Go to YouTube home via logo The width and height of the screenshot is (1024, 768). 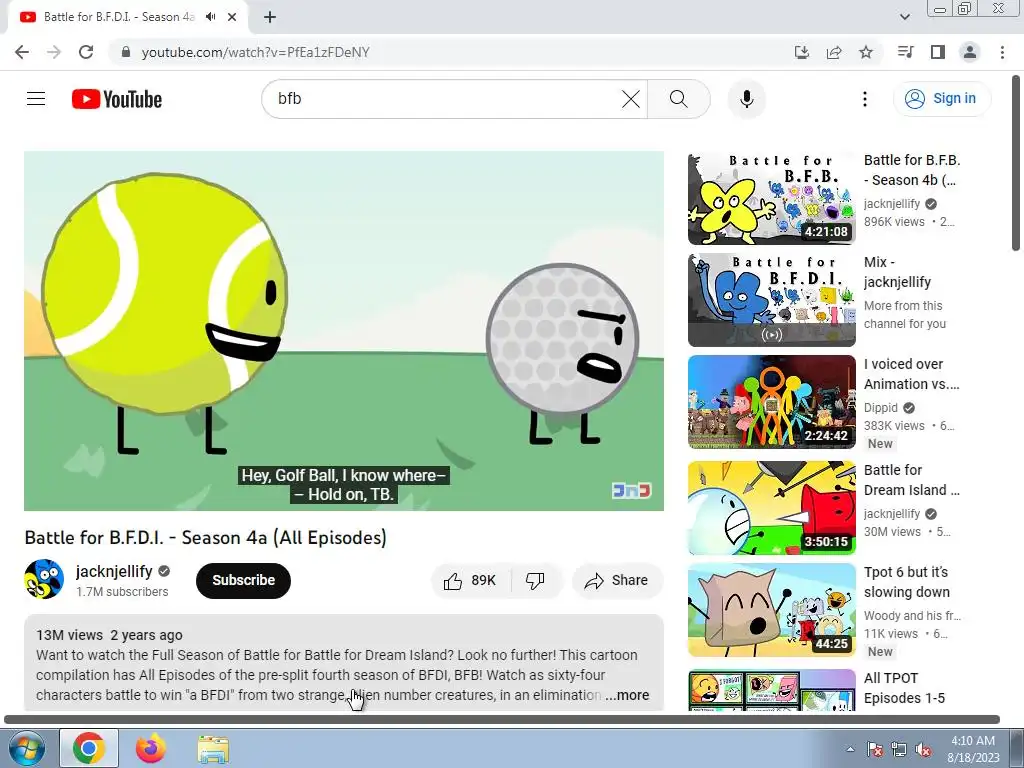point(117,99)
